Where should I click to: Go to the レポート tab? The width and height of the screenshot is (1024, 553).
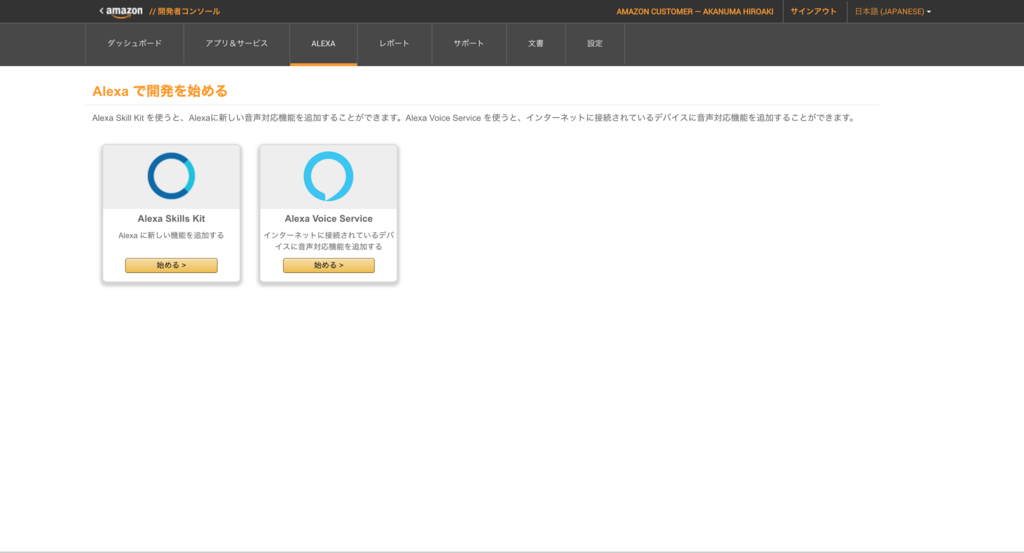[394, 44]
